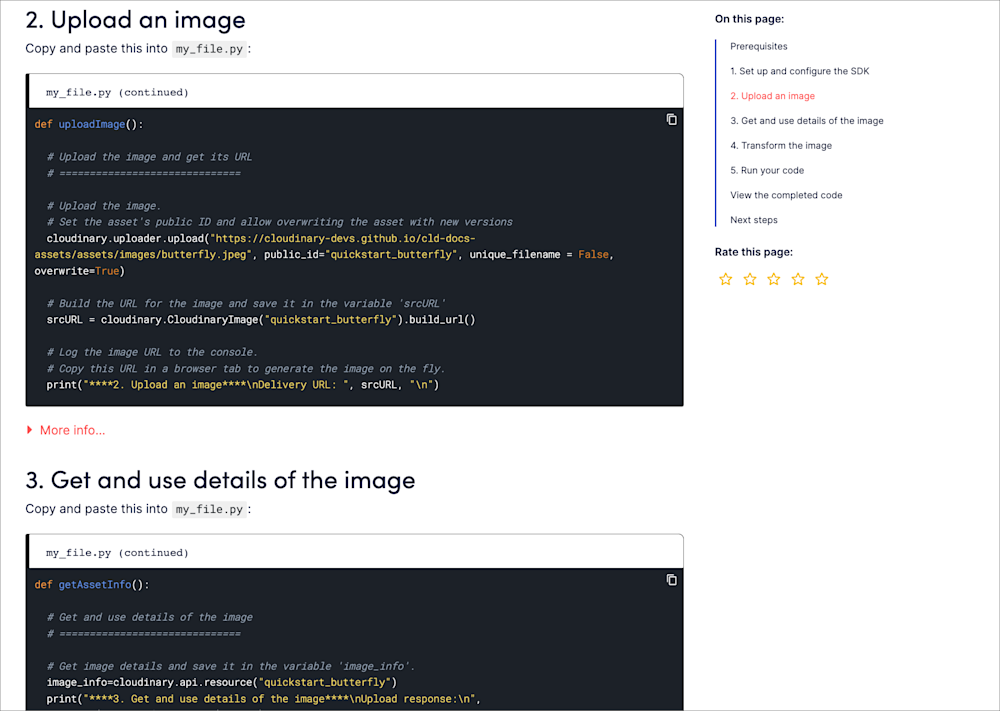Rate this page four stars
Viewport: 1000px width, 711px height.
pyautogui.click(x=798, y=279)
